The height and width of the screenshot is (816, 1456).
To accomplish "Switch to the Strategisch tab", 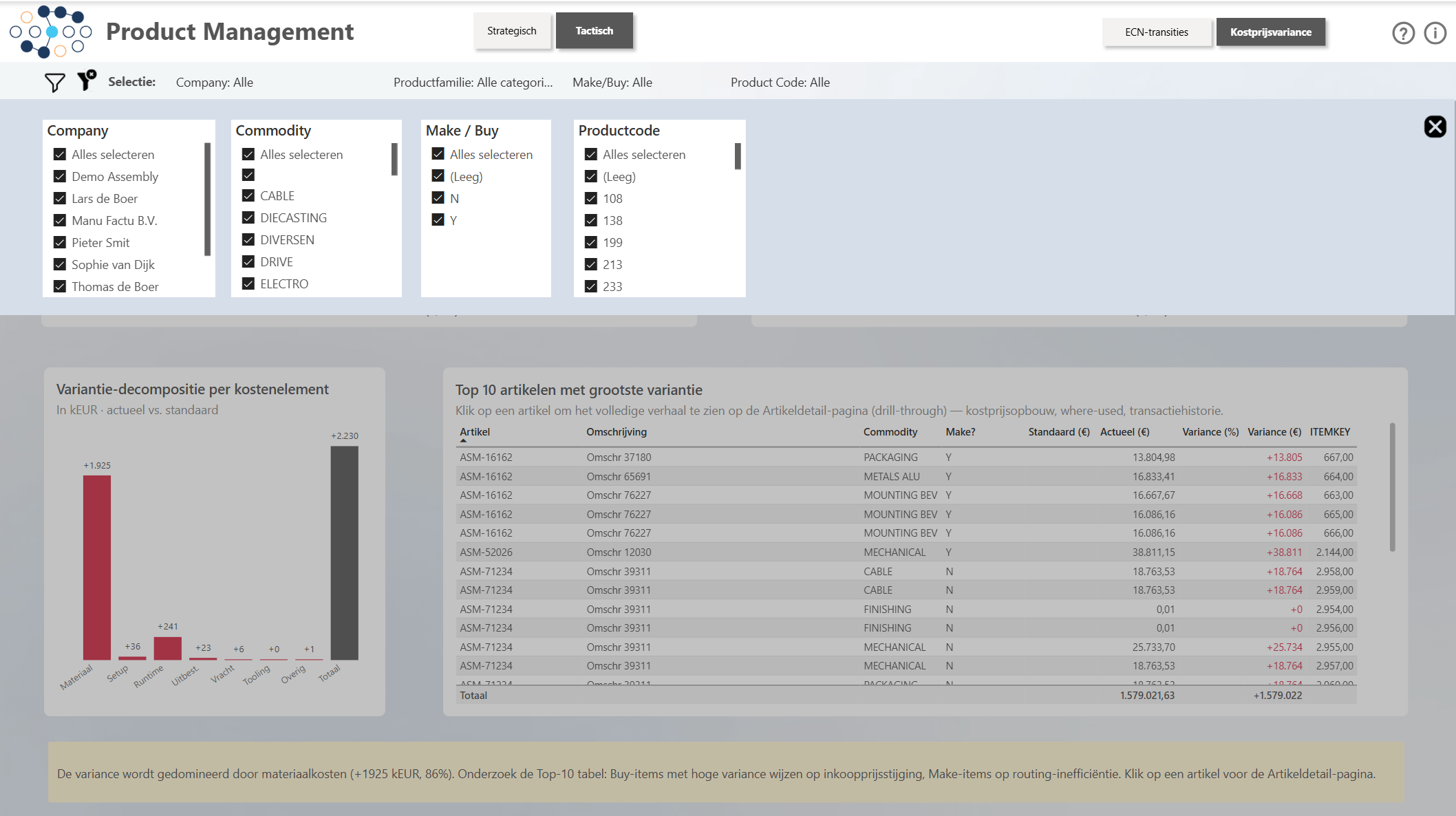I will point(512,31).
